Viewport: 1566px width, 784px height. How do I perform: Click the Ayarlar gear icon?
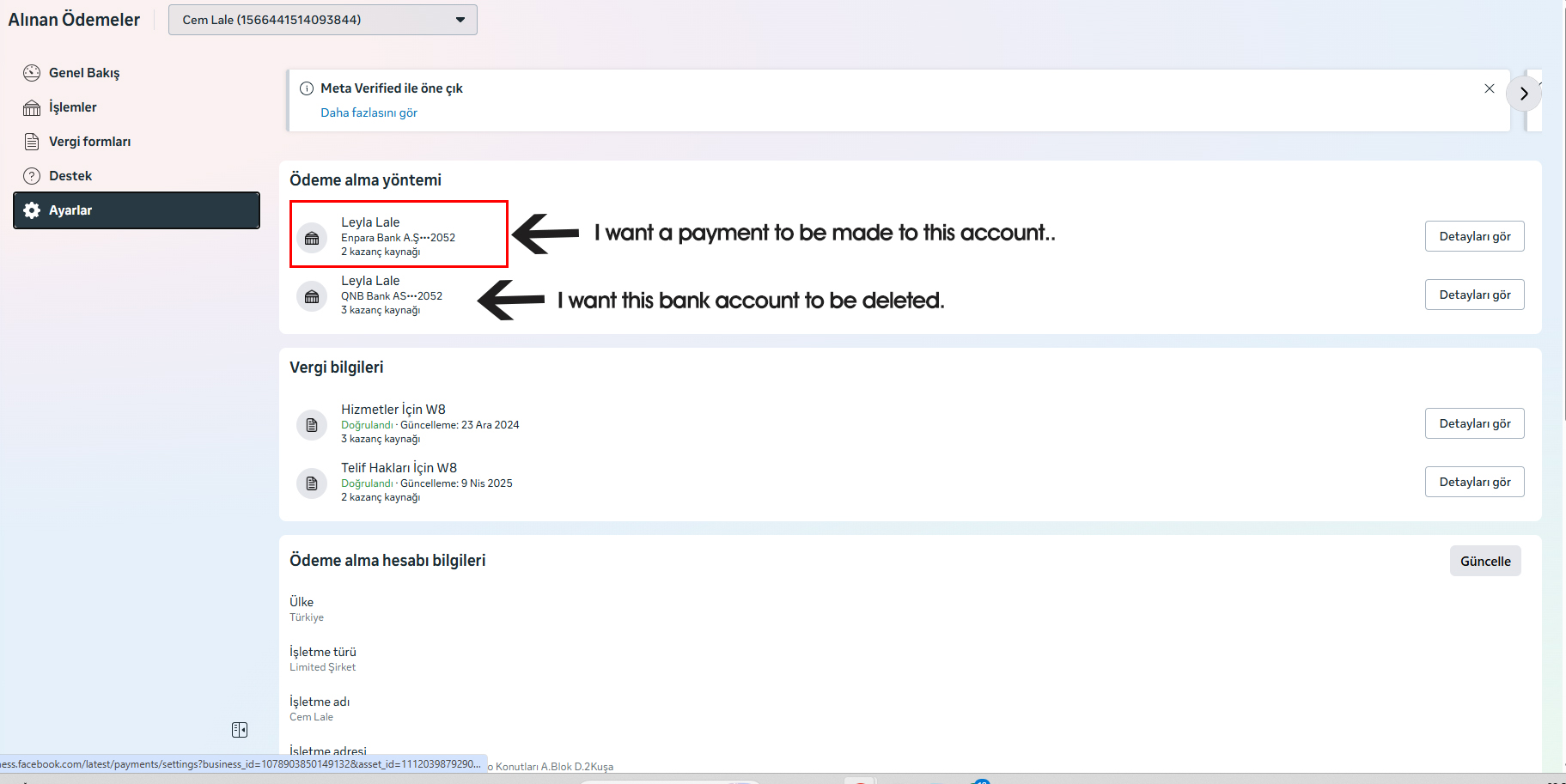32,210
